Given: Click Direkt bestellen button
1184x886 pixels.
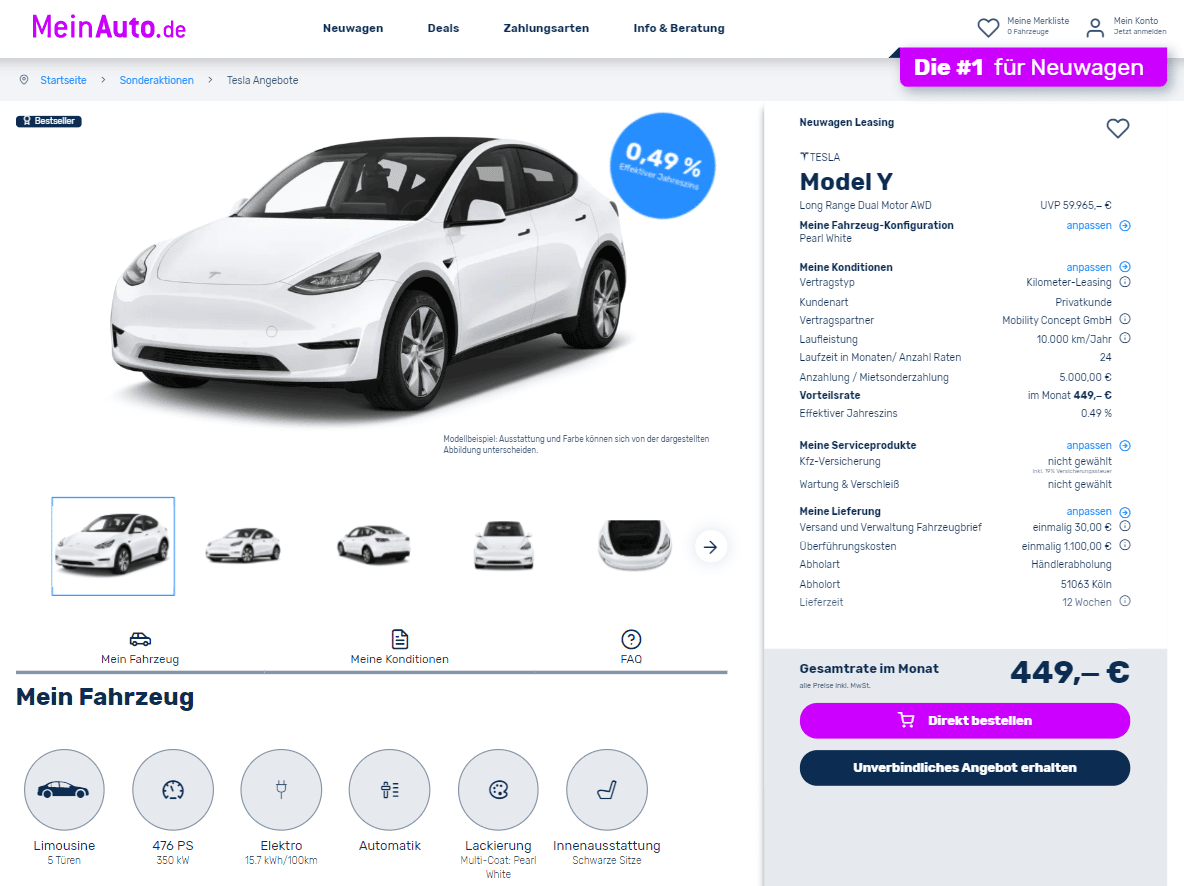Looking at the screenshot, I should 964,721.
